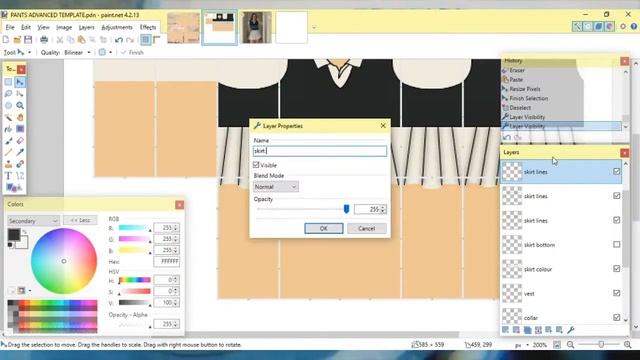Image resolution: width=640 pixels, height=360 pixels.
Task: Toggle the Tools window button top-right
Action: point(577,27)
